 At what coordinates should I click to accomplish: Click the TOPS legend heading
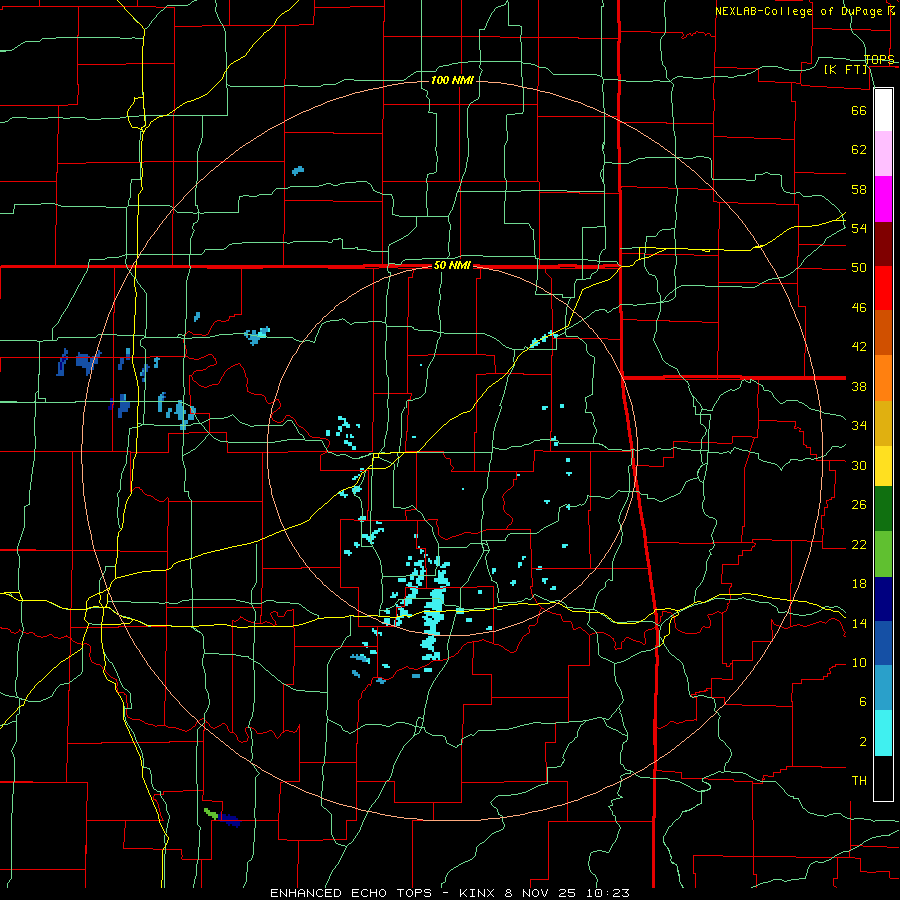pos(879,60)
